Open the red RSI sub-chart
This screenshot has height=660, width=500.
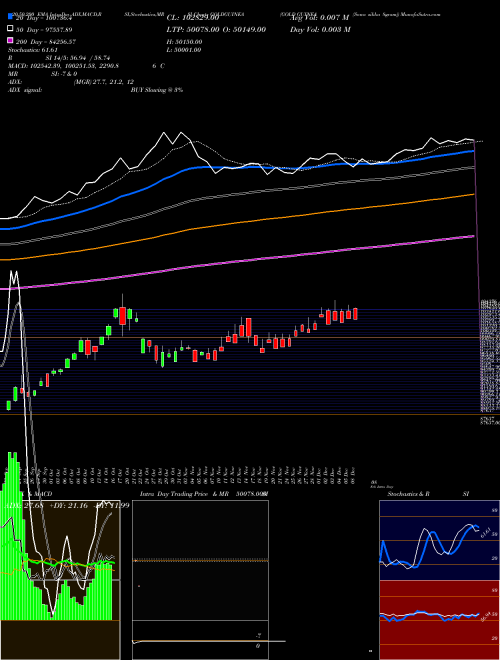click(439, 620)
